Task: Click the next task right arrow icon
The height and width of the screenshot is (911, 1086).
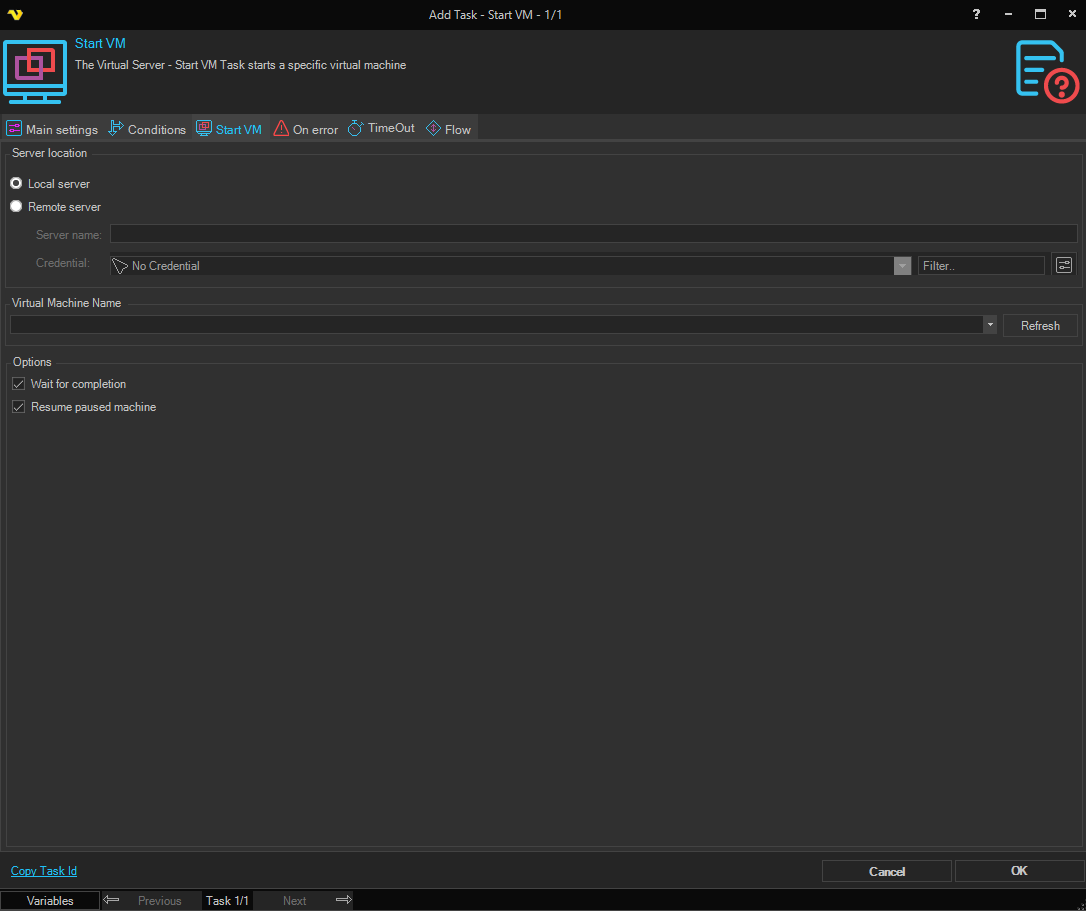Action: (x=343, y=900)
